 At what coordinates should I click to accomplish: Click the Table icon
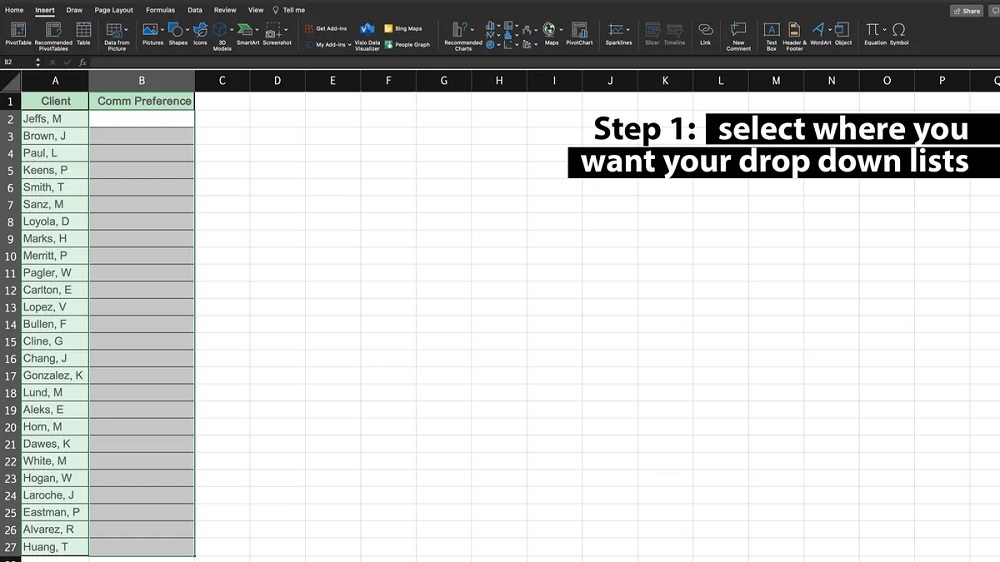84,33
